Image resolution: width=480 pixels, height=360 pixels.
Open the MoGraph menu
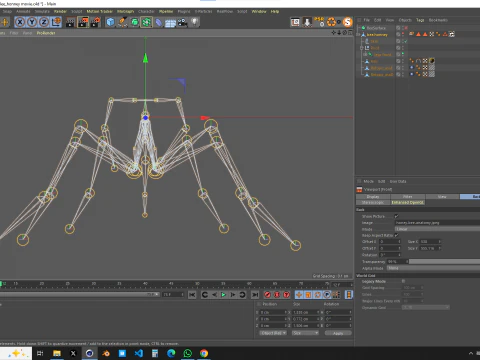pos(125,11)
